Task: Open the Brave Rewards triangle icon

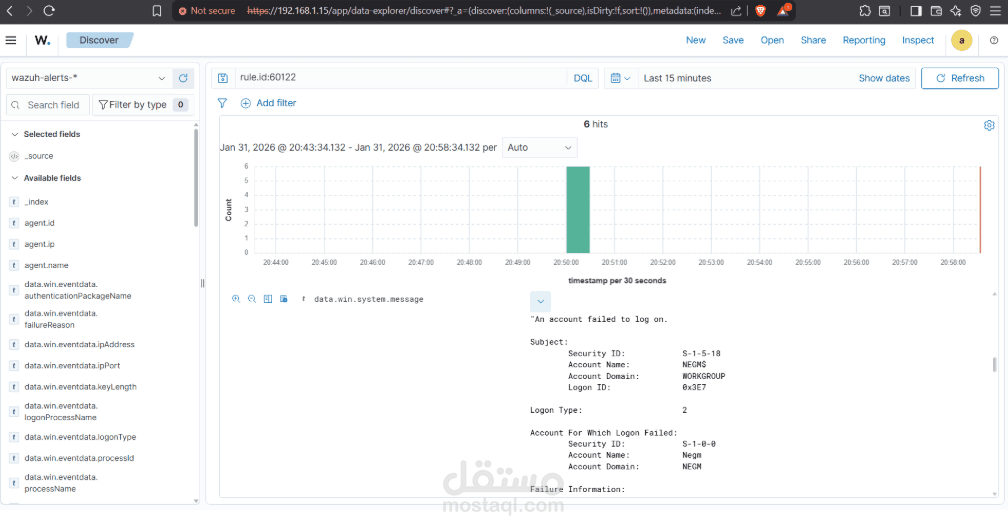Action: click(783, 10)
